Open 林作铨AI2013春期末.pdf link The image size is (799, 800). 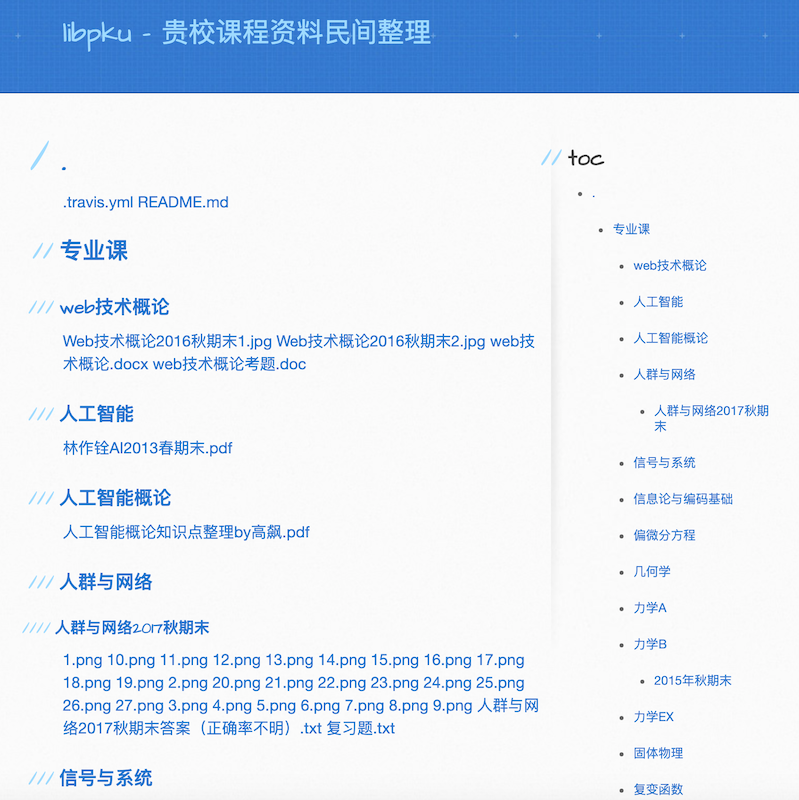147,448
